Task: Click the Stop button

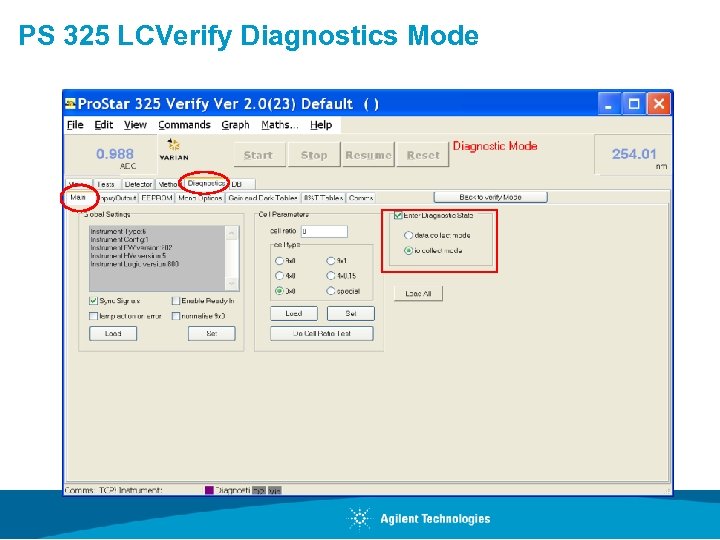Action: 314,155
